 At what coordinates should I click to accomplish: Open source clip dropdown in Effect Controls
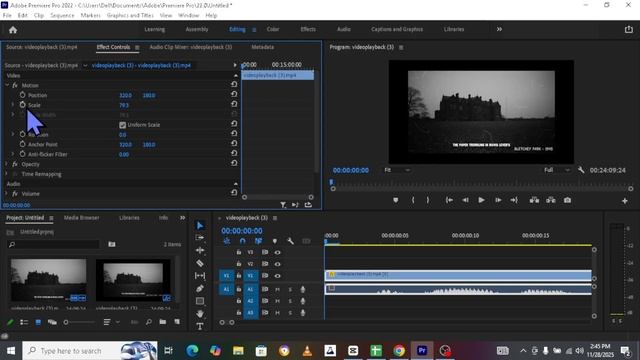pyautogui.click(x=85, y=65)
